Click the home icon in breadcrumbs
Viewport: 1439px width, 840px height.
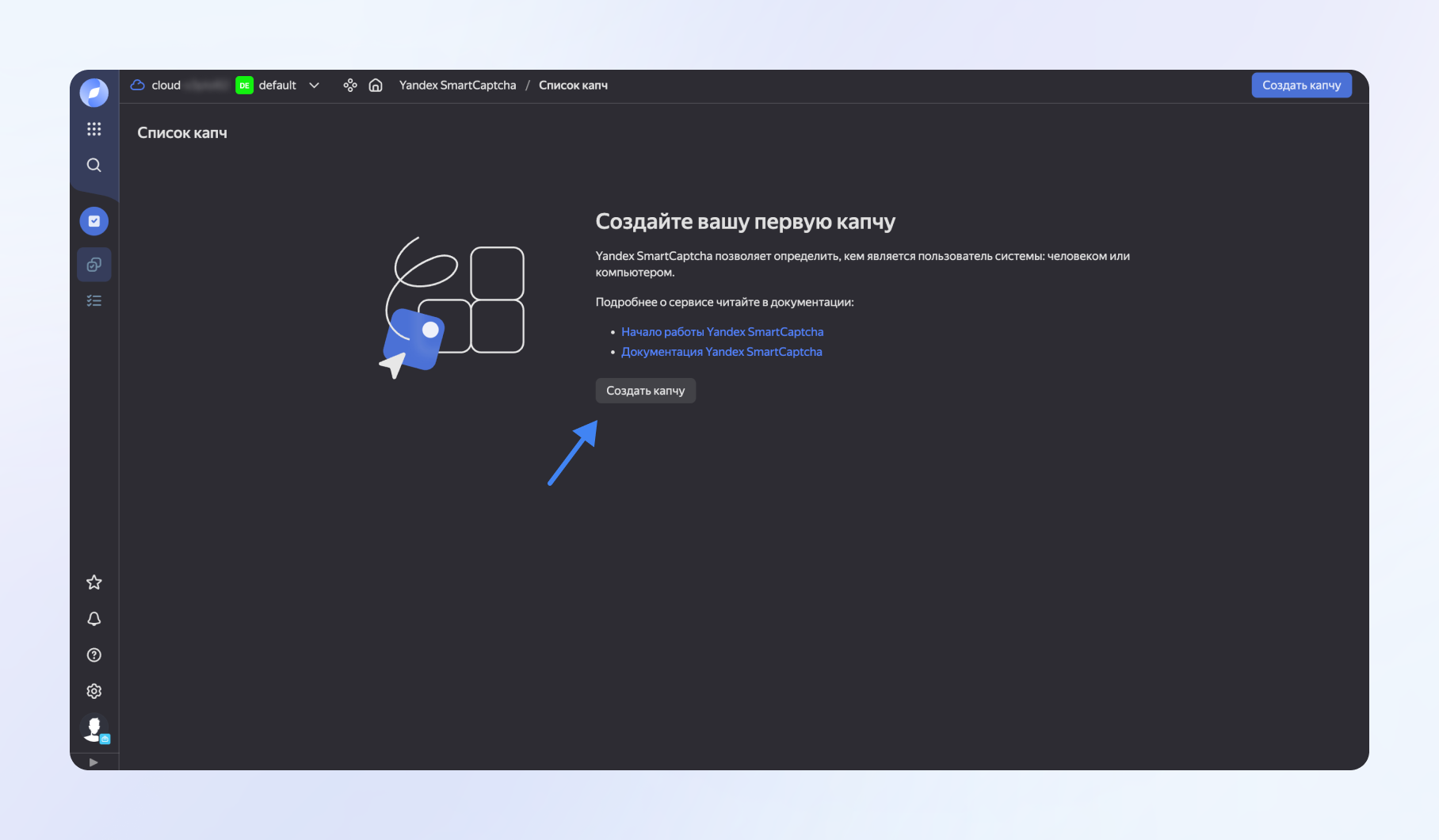[x=376, y=86]
